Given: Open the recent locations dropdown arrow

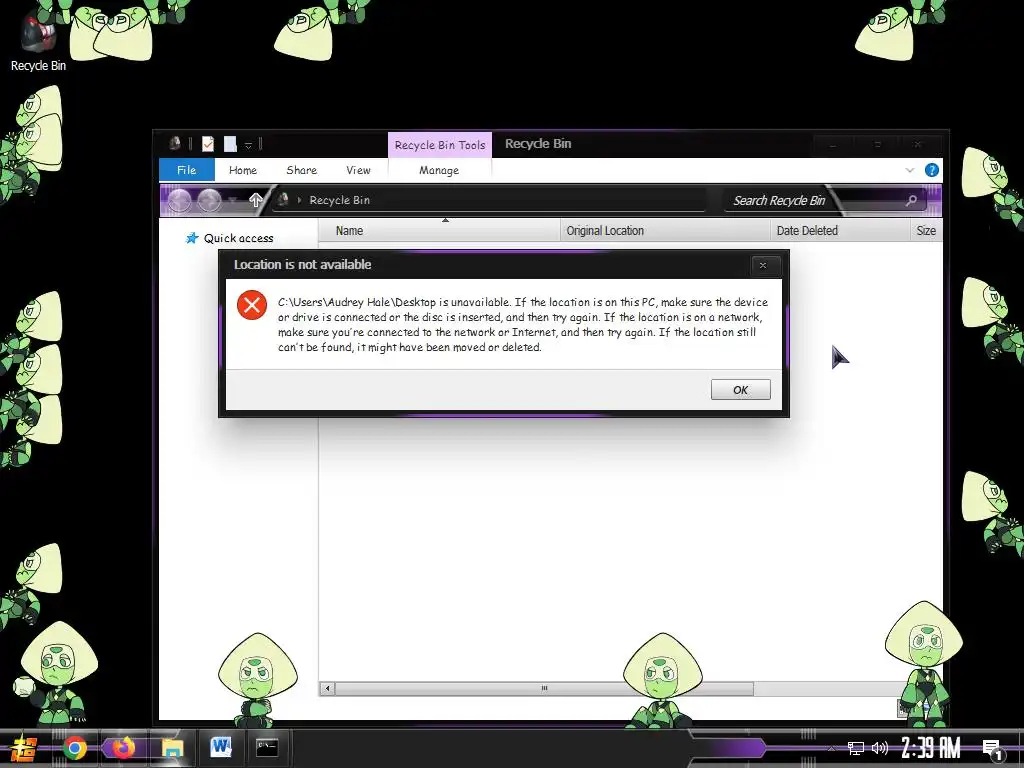Looking at the screenshot, I should pos(232,200).
